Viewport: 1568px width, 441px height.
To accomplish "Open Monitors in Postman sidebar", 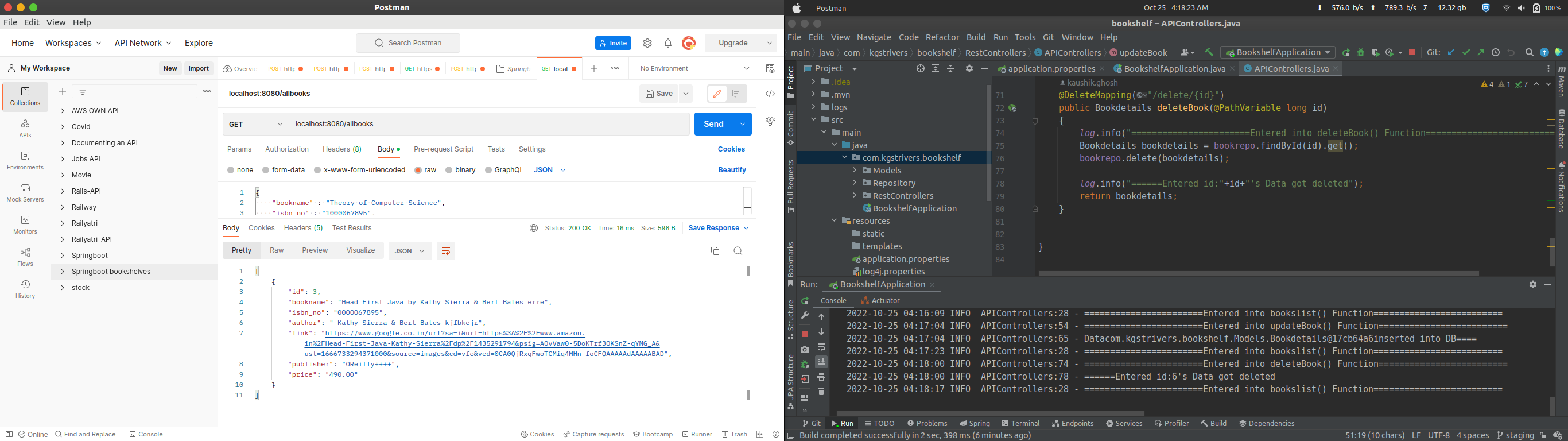I will pos(25,225).
